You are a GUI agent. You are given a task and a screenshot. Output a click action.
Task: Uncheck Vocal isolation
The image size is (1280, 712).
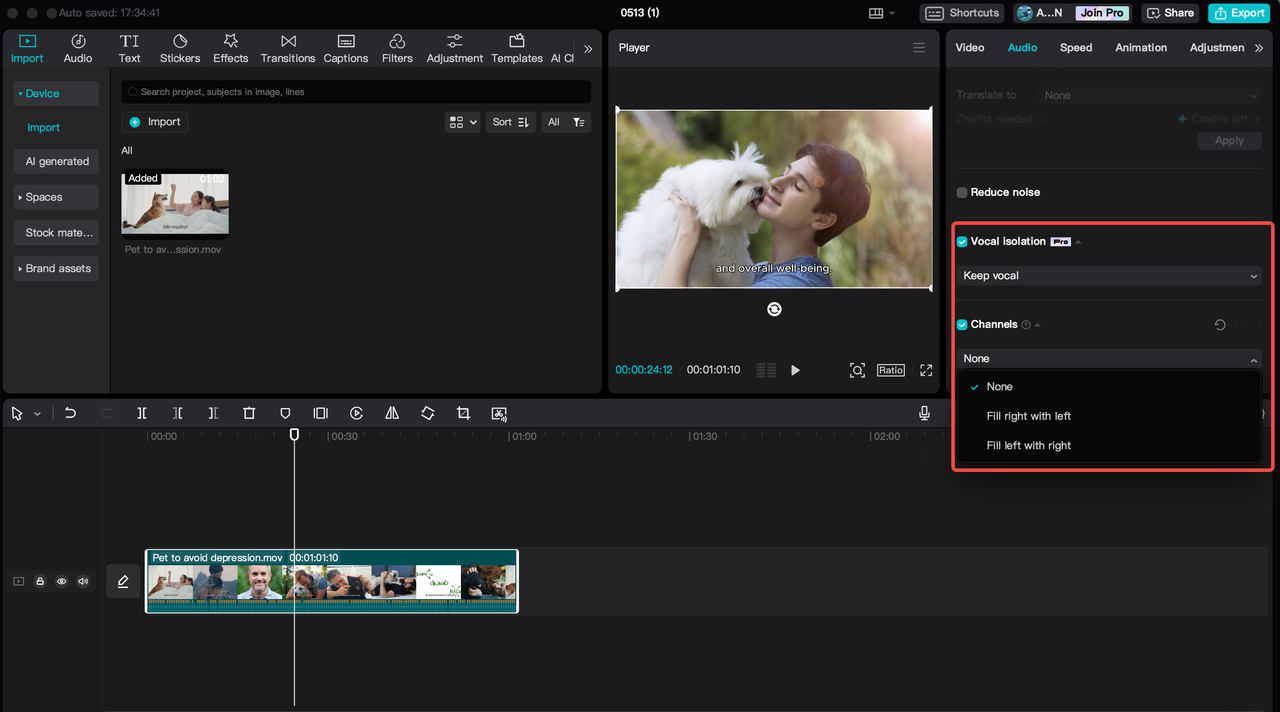point(962,242)
